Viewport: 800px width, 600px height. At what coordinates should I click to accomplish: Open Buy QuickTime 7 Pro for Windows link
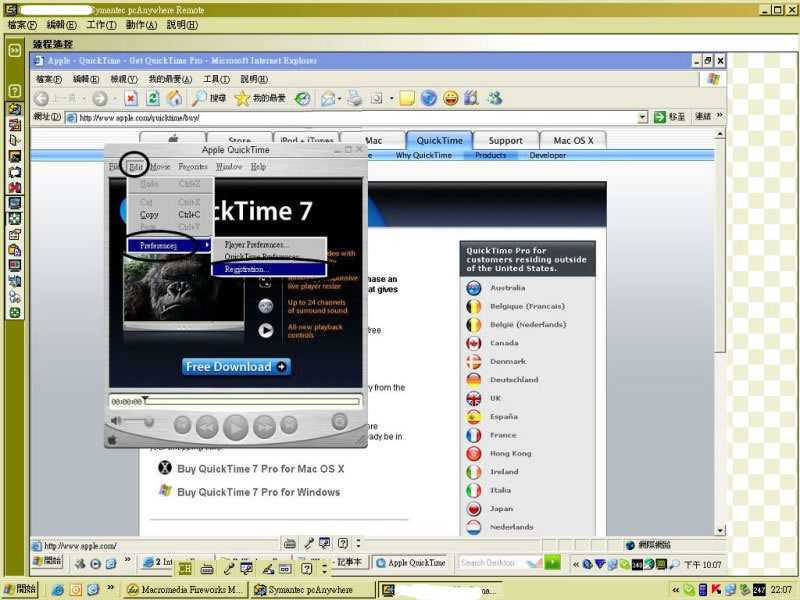258,492
